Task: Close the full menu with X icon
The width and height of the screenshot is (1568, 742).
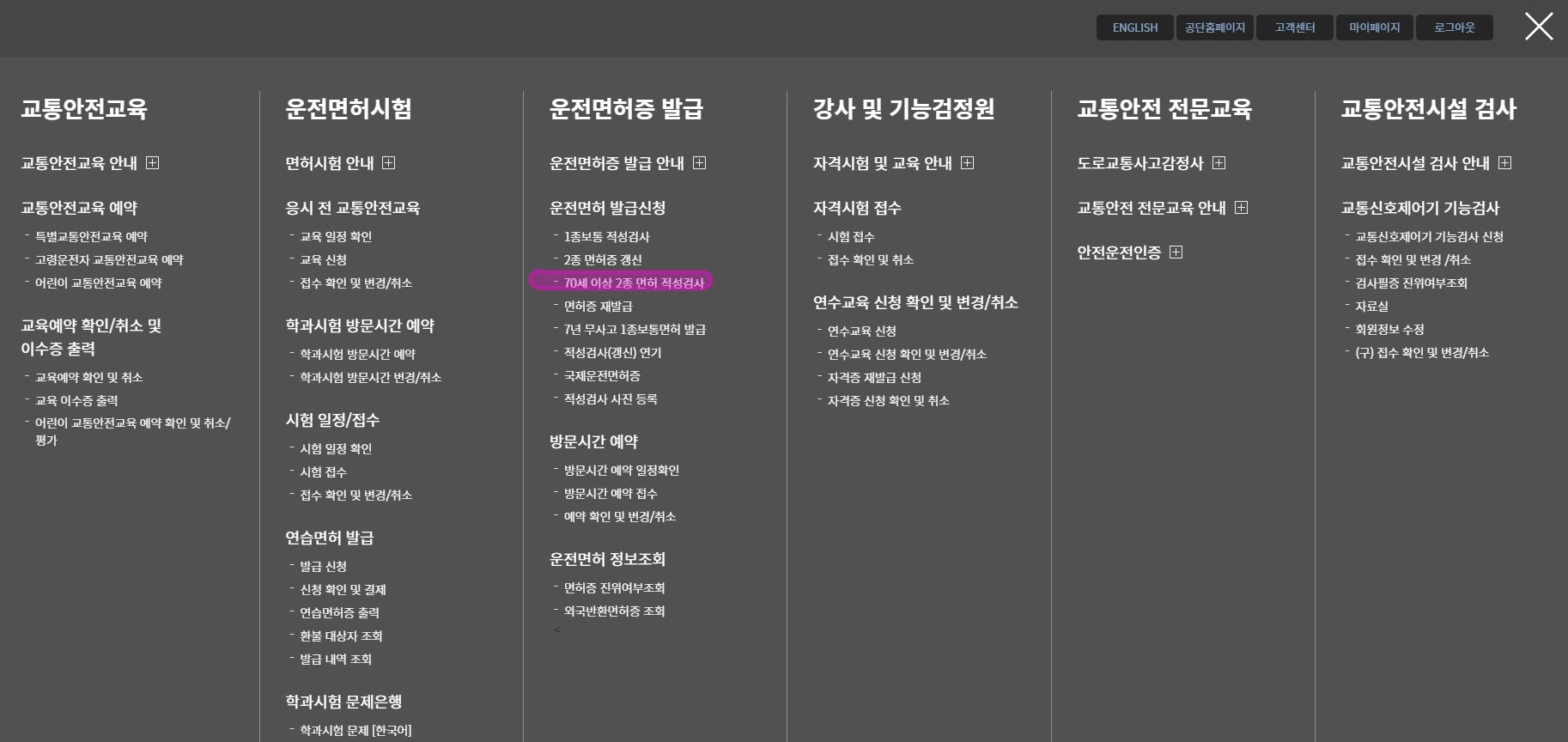Action: tap(1539, 27)
